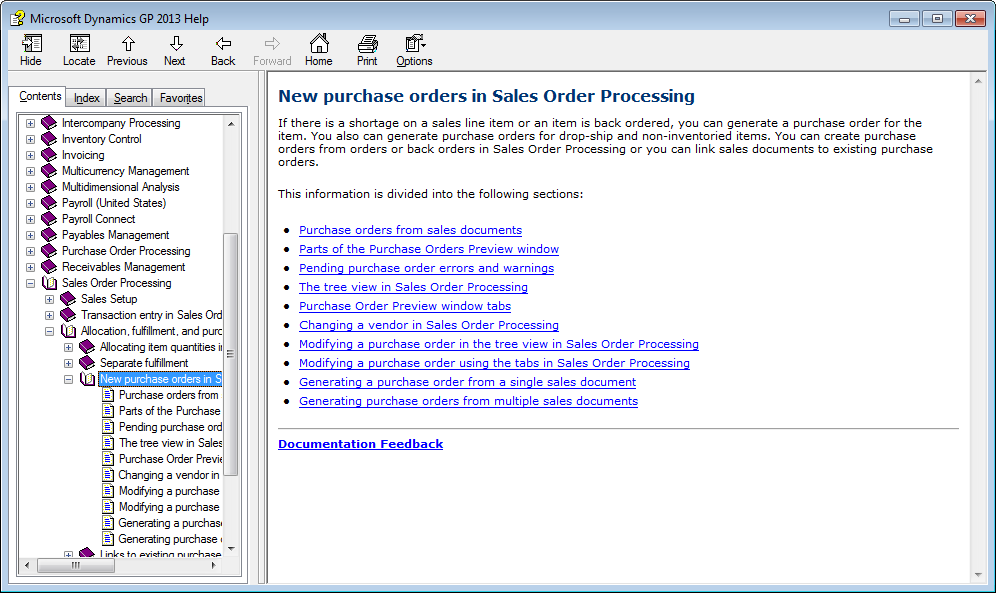Select 'Allocating item quantities' tree item
Image resolution: width=996 pixels, height=593 pixels.
[x=161, y=347]
